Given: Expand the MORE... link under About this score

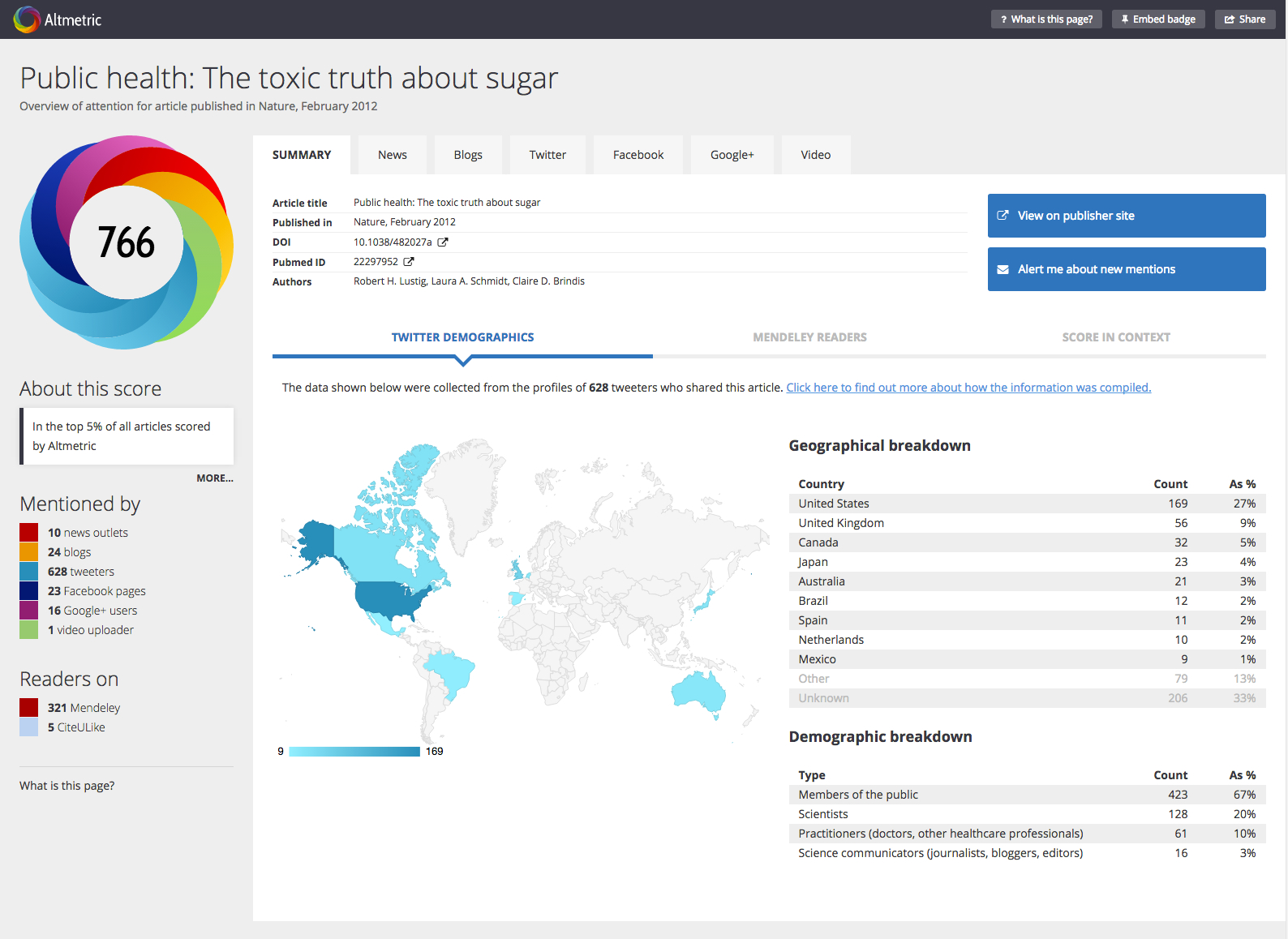Looking at the screenshot, I should pyautogui.click(x=215, y=478).
